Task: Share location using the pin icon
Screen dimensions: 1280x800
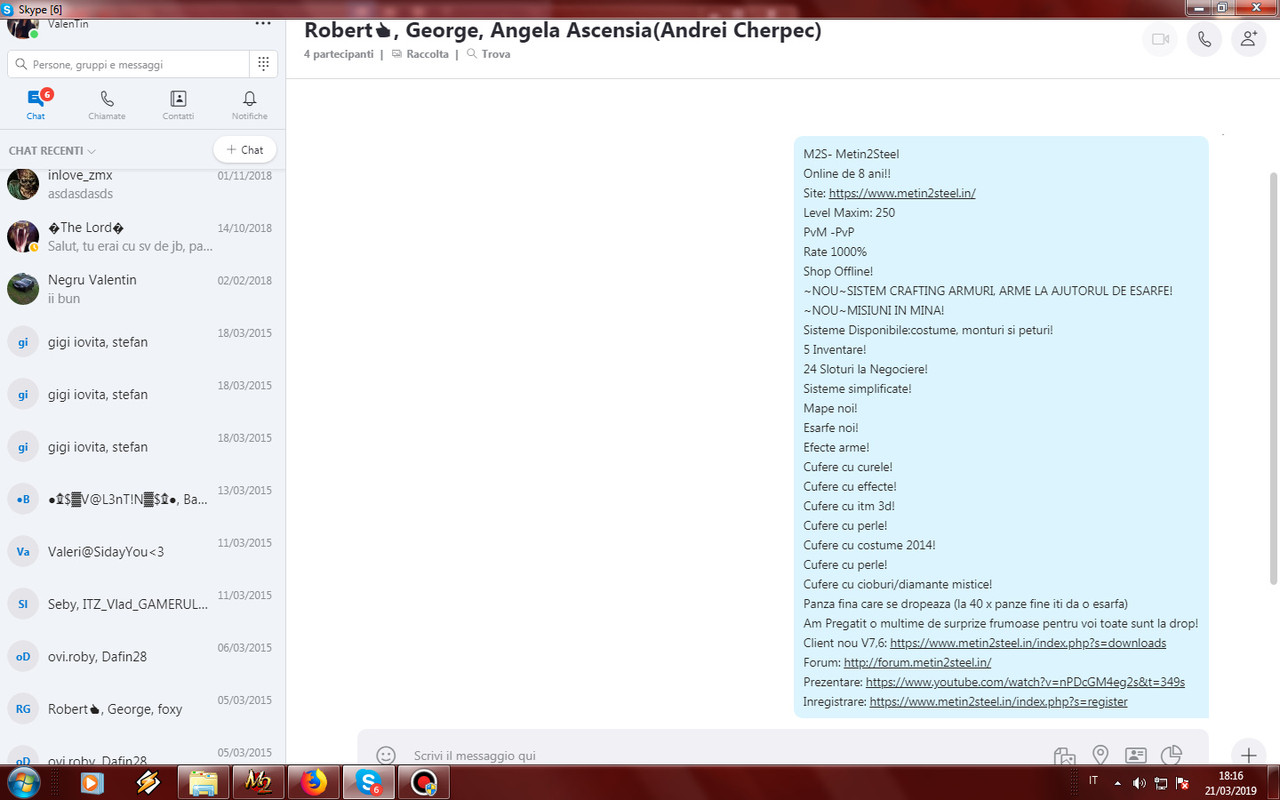Action: click(1100, 755)
